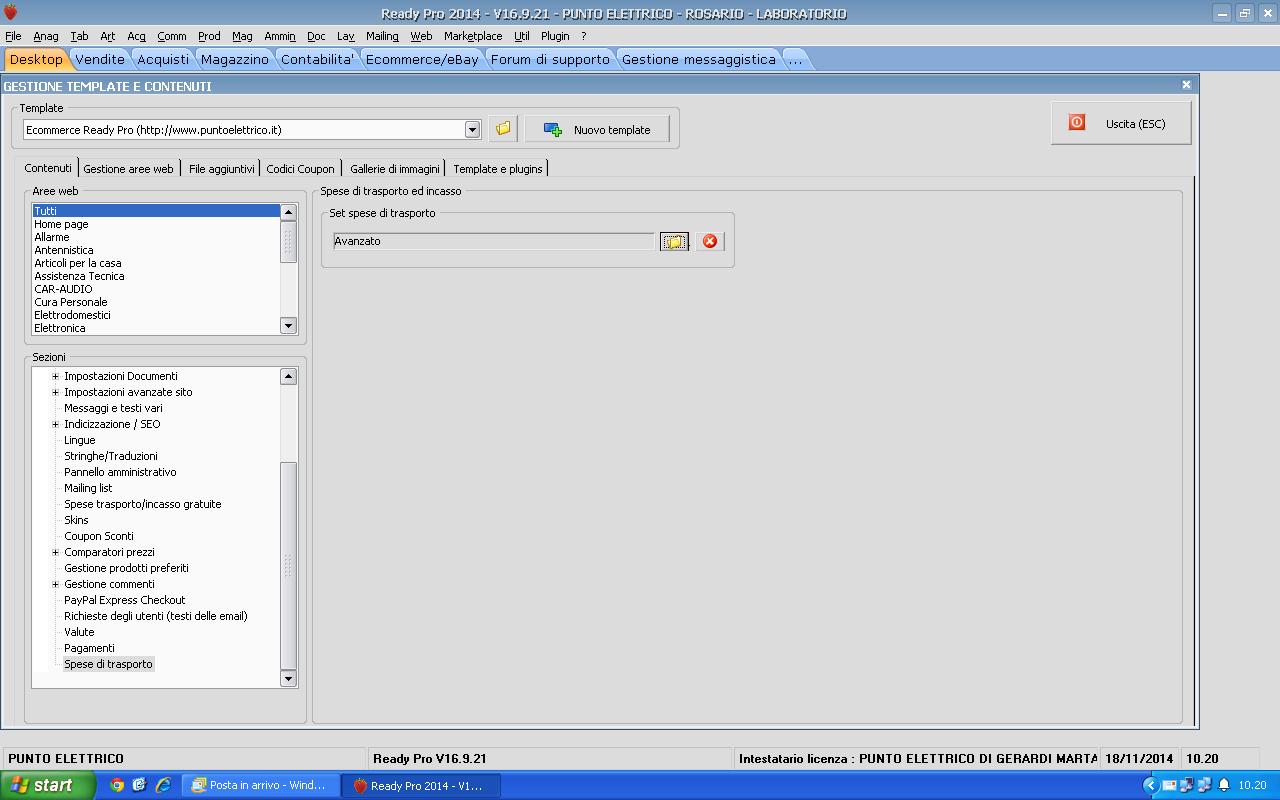The height and width of the screenshot is (800, 1280).
Task: Click Sezioni tree scroll-up arrow
Action: [289, 376]
